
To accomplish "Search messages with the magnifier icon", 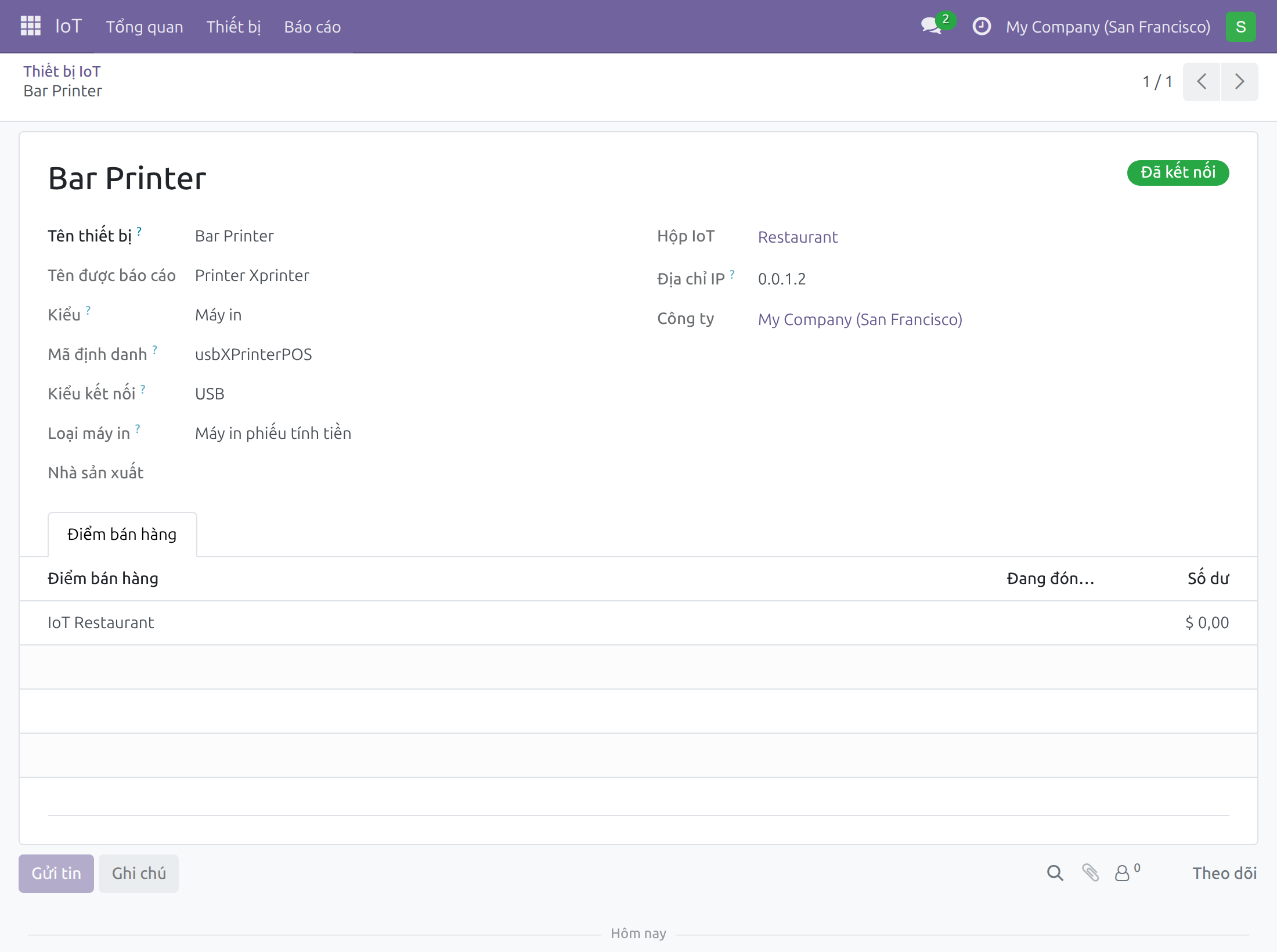I will (1055, 873).
